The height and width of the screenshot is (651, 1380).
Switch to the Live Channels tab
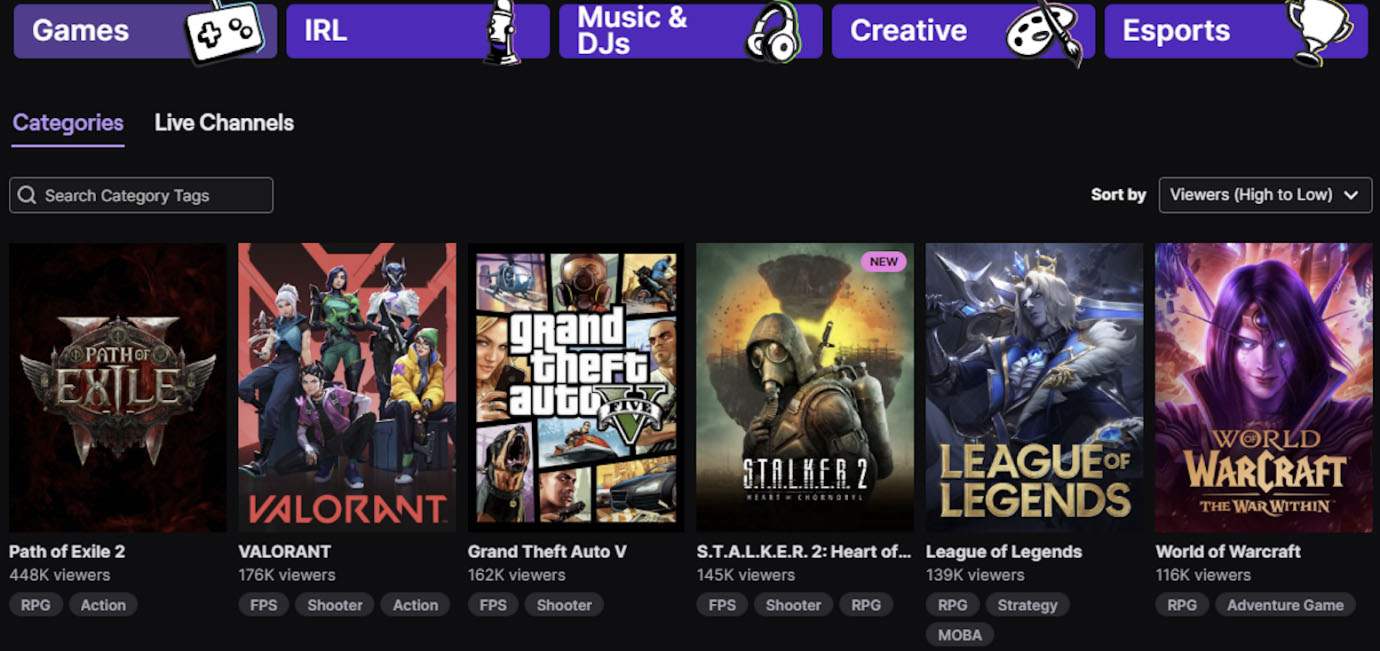click(x=224, y=123)
